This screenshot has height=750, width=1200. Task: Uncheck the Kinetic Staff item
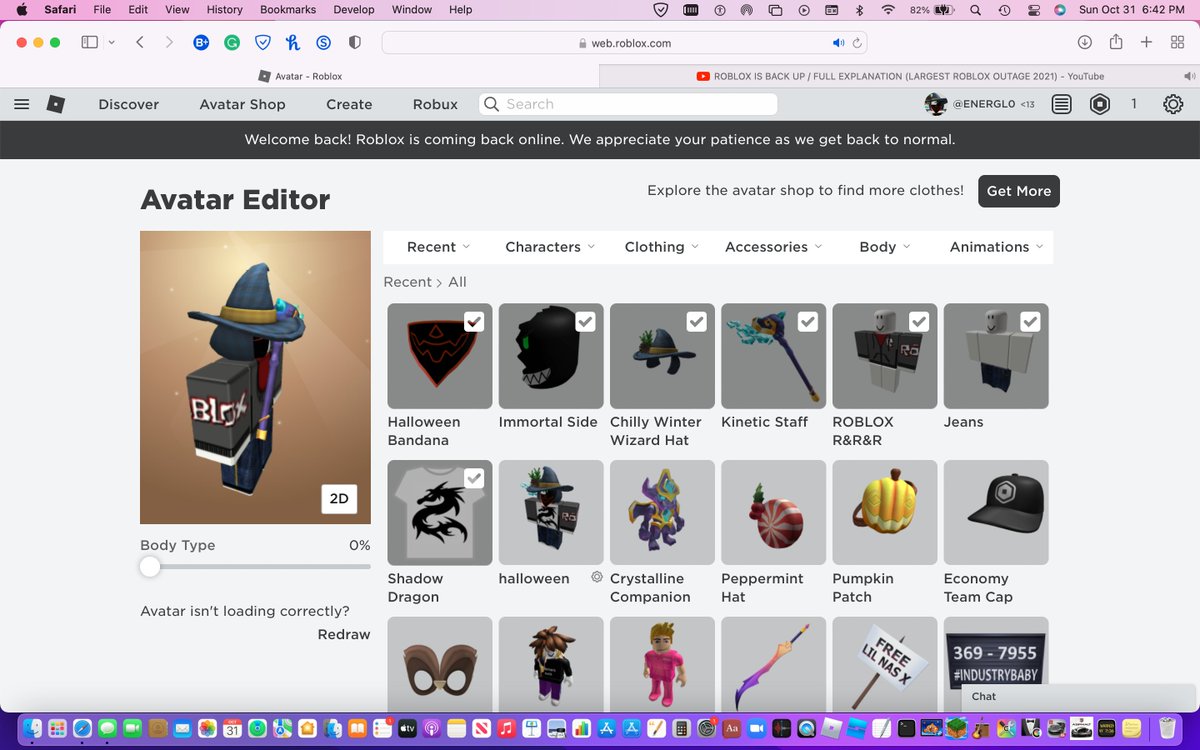coord(807,322)
